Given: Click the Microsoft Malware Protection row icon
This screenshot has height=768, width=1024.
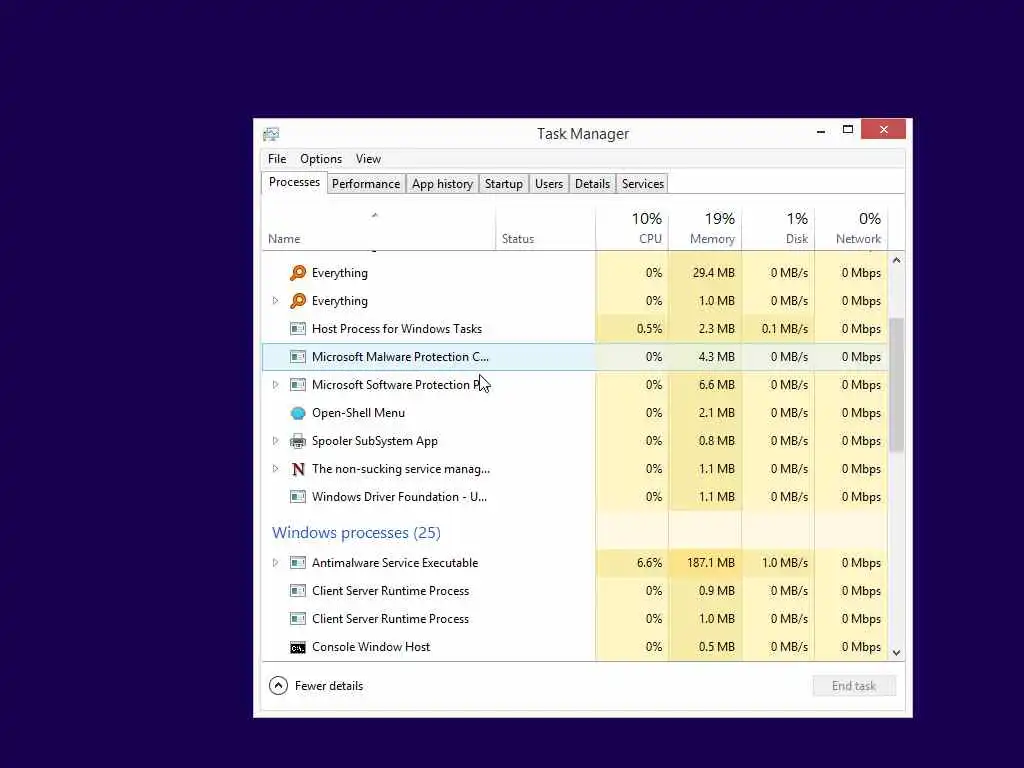Looking at the screenshot, I should click(x=298, y=357).
